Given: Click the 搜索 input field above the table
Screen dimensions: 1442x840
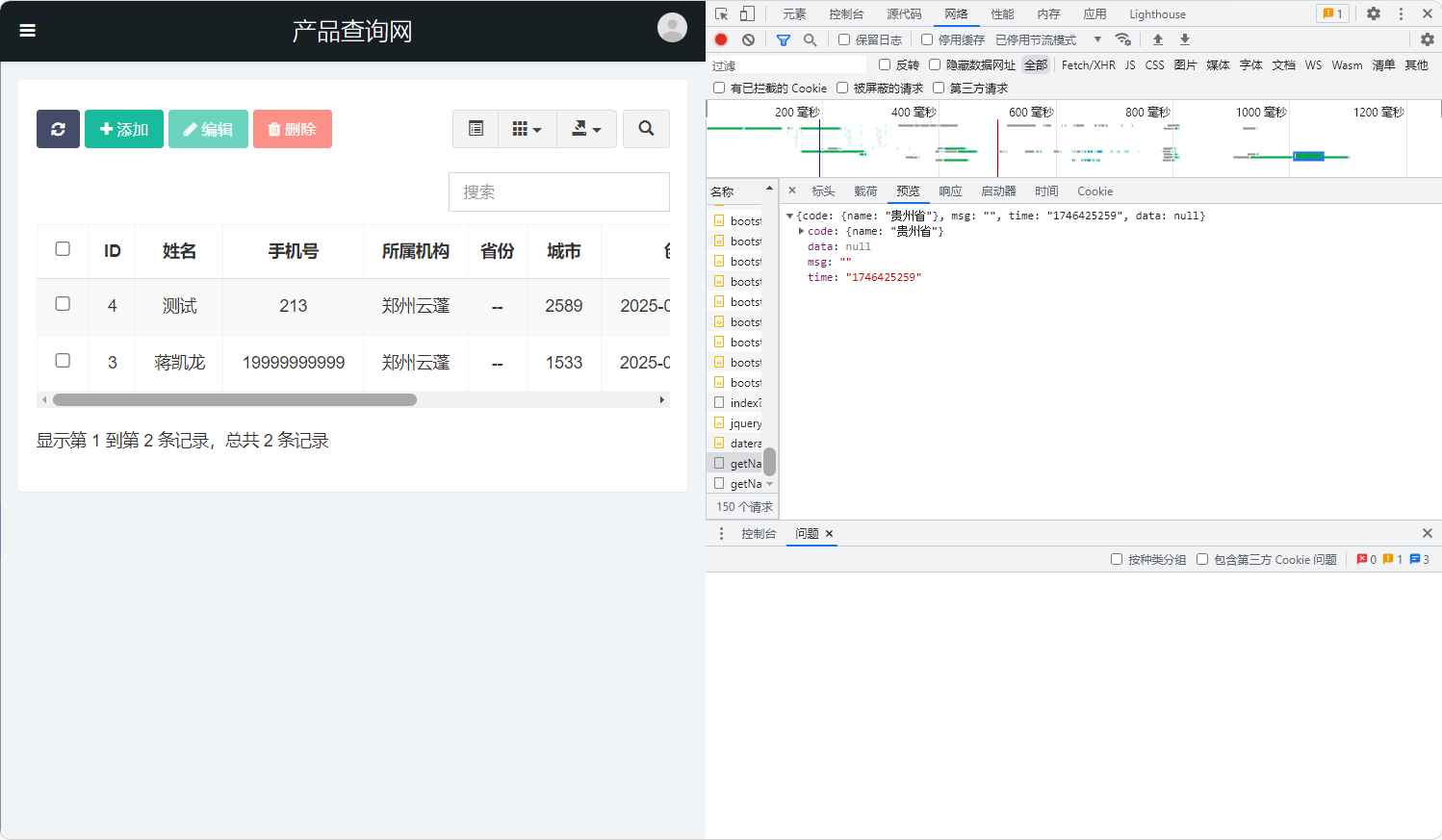Looking at the screenshot, I should coord(558,191).
